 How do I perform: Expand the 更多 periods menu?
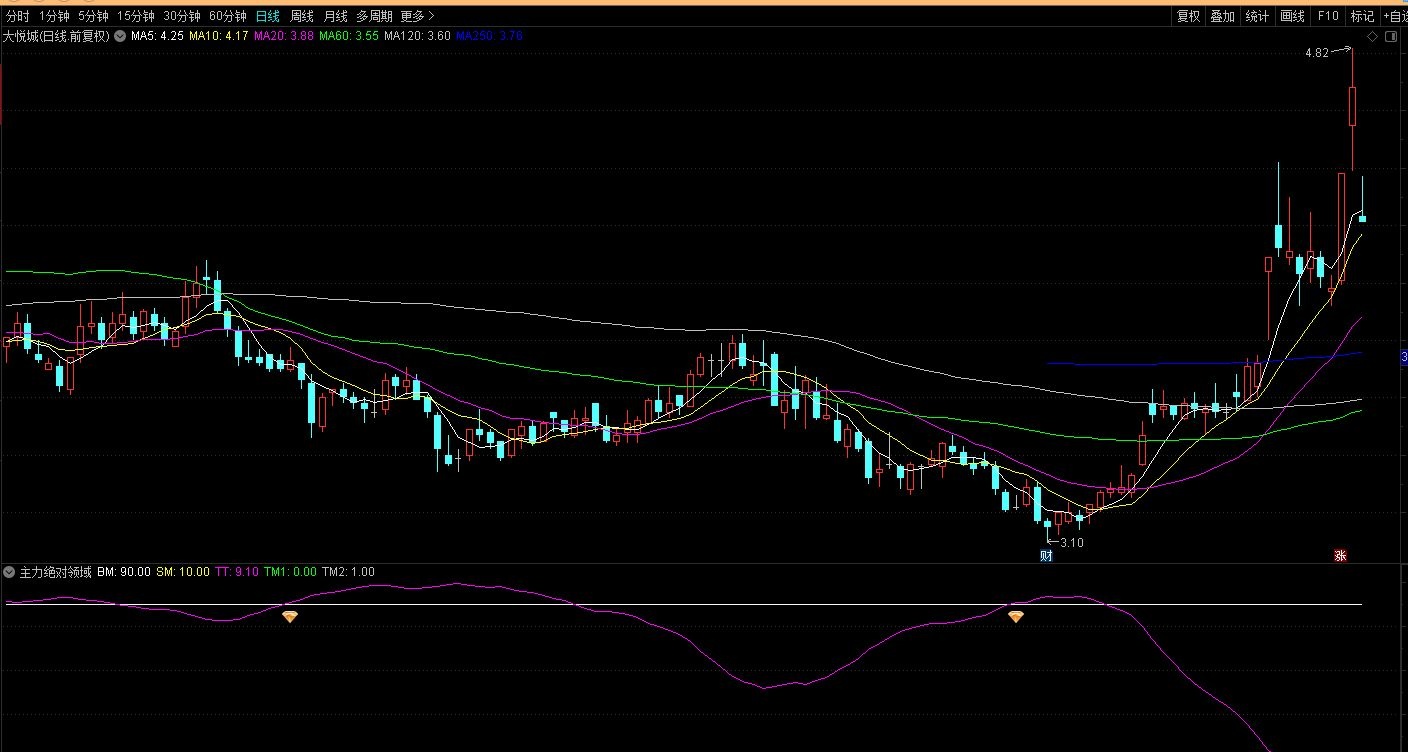tap(417, 16)
